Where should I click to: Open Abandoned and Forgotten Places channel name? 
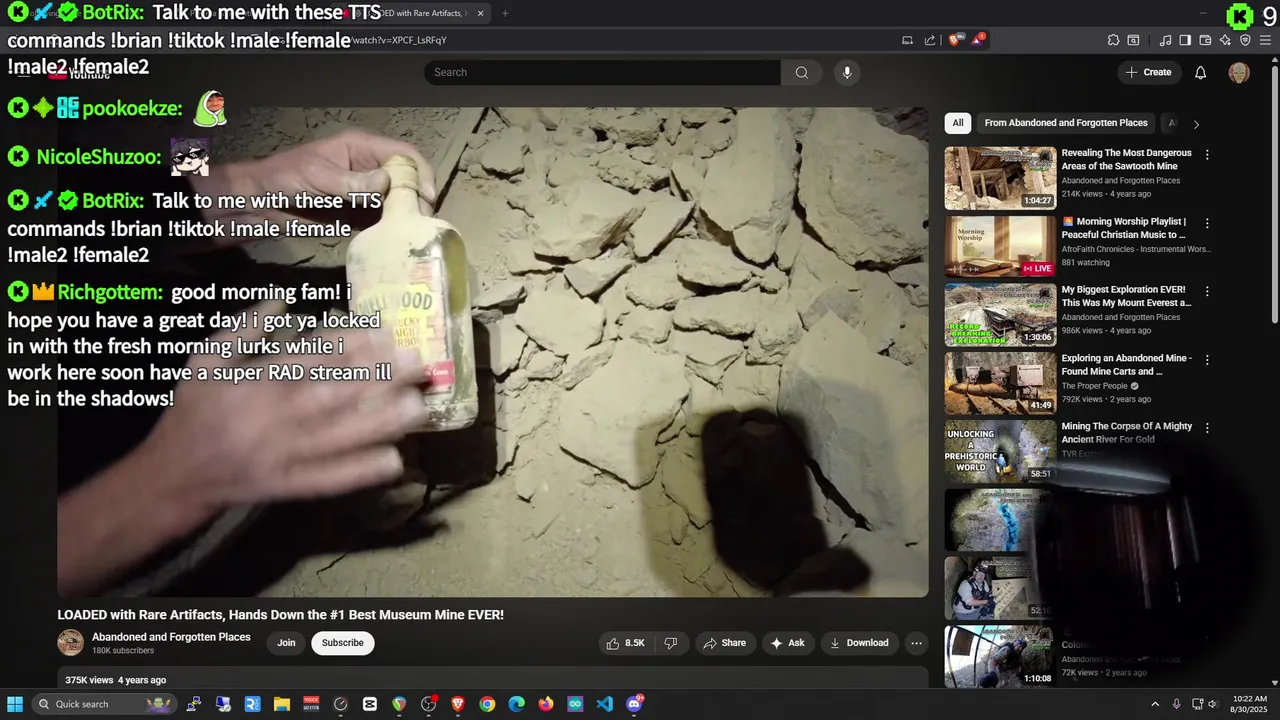[171, 637]
